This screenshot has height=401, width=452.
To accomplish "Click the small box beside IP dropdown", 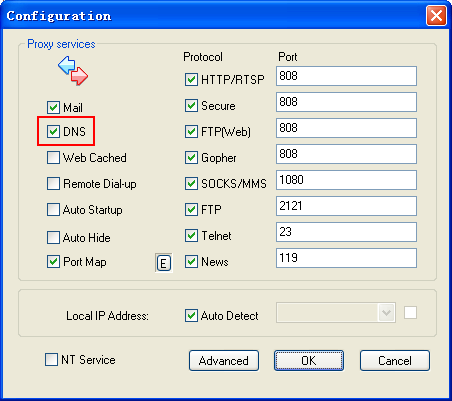I will [410, 313].
